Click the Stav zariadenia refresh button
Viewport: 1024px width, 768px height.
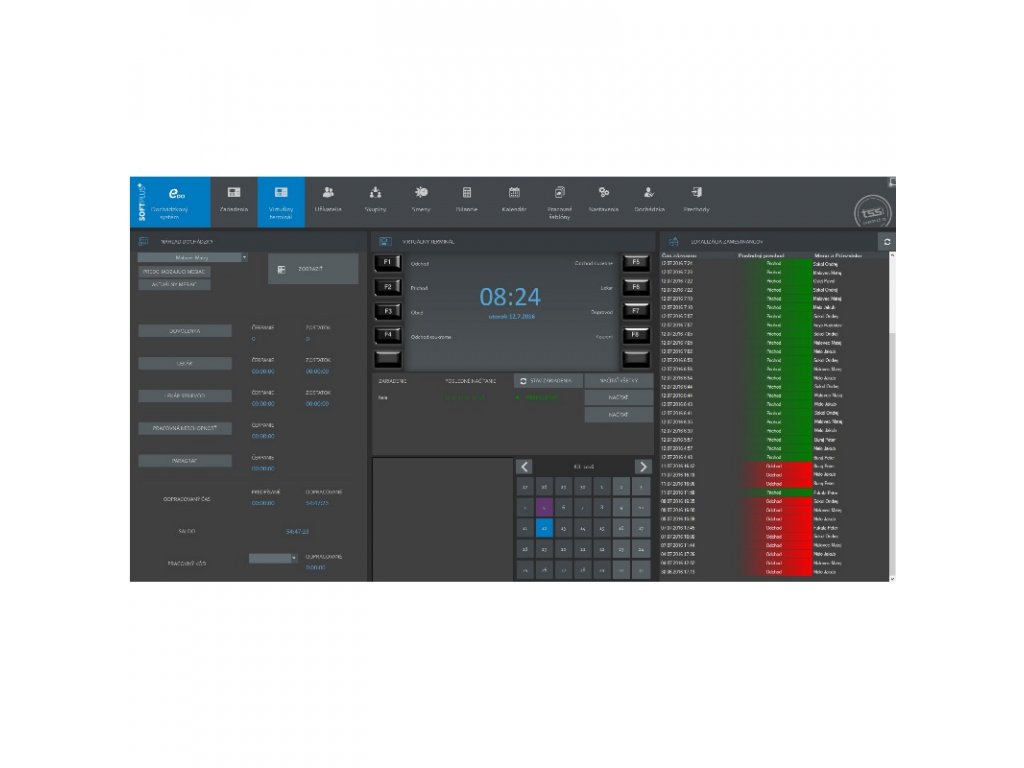pos(548,381)
